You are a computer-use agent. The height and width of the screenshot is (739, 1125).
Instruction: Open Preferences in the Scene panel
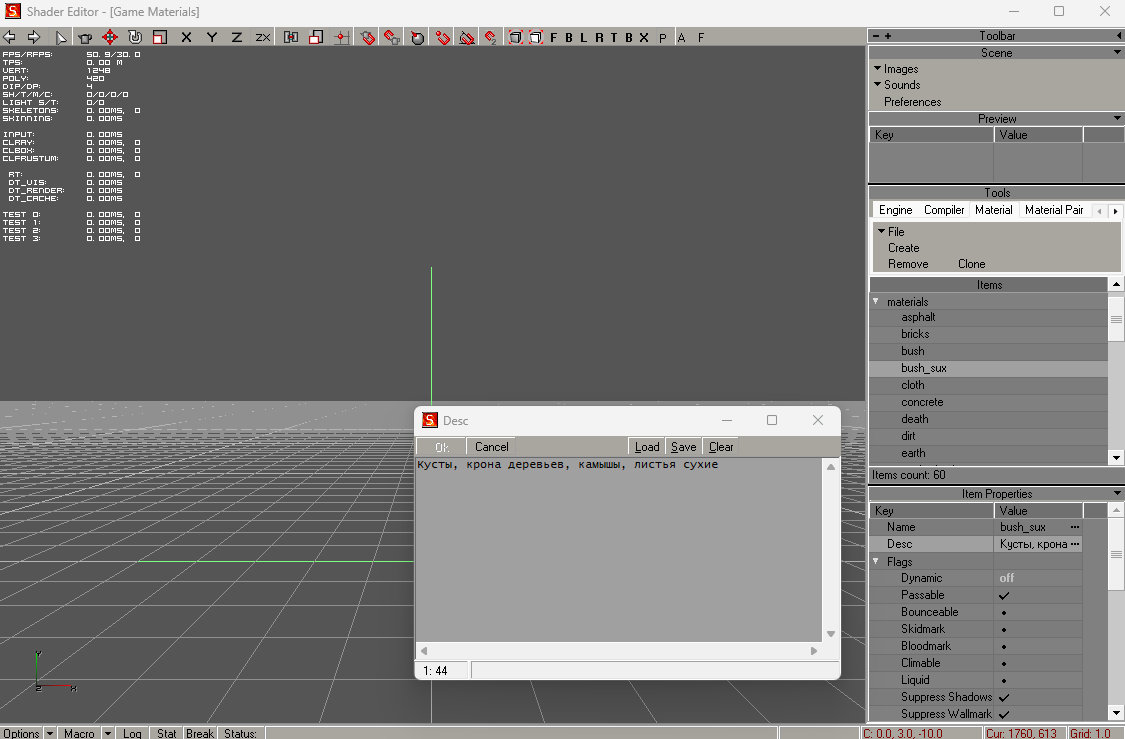click(x=913, y=102)
